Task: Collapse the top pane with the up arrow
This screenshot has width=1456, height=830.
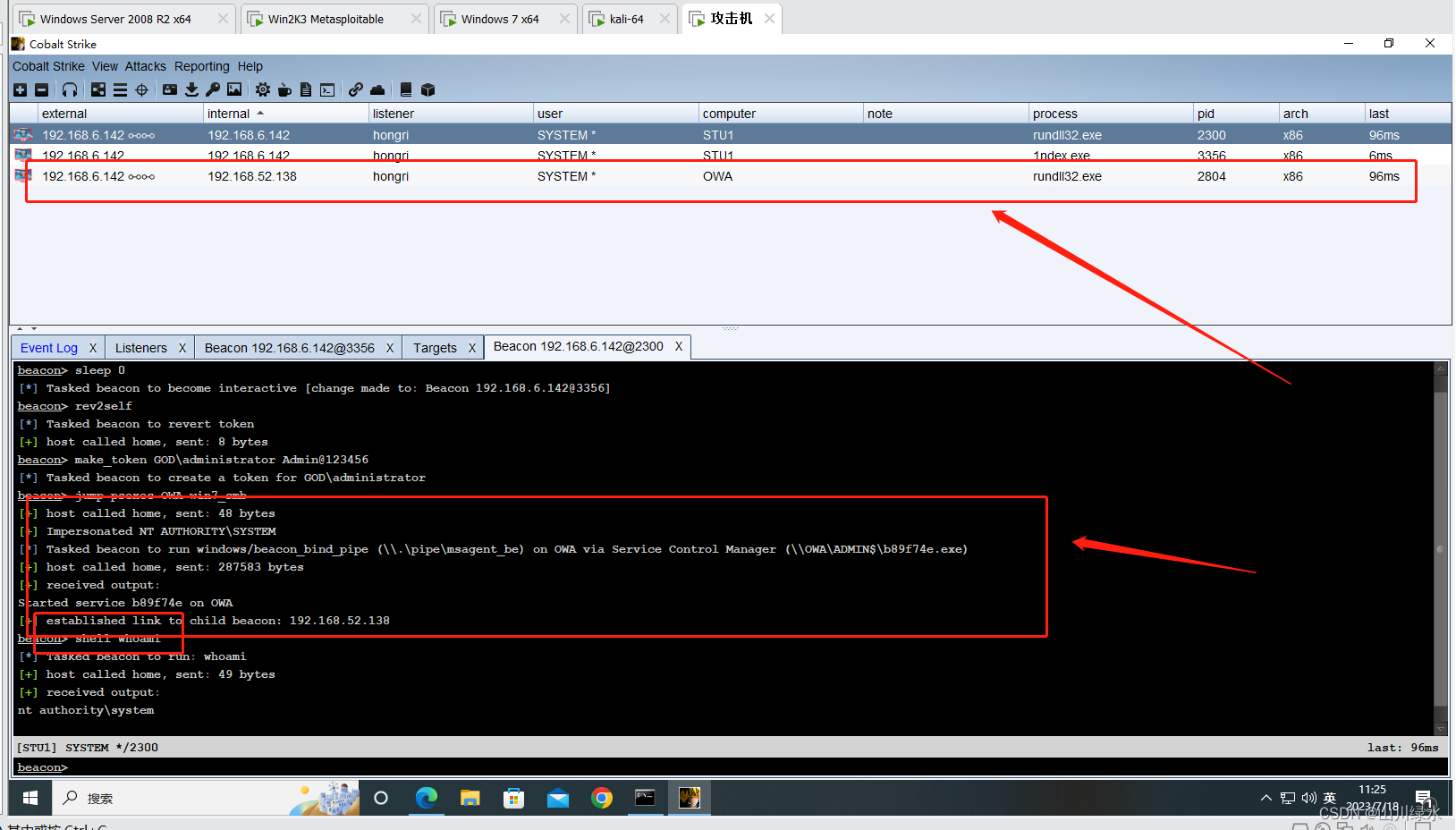Action: tap(21, 329)
